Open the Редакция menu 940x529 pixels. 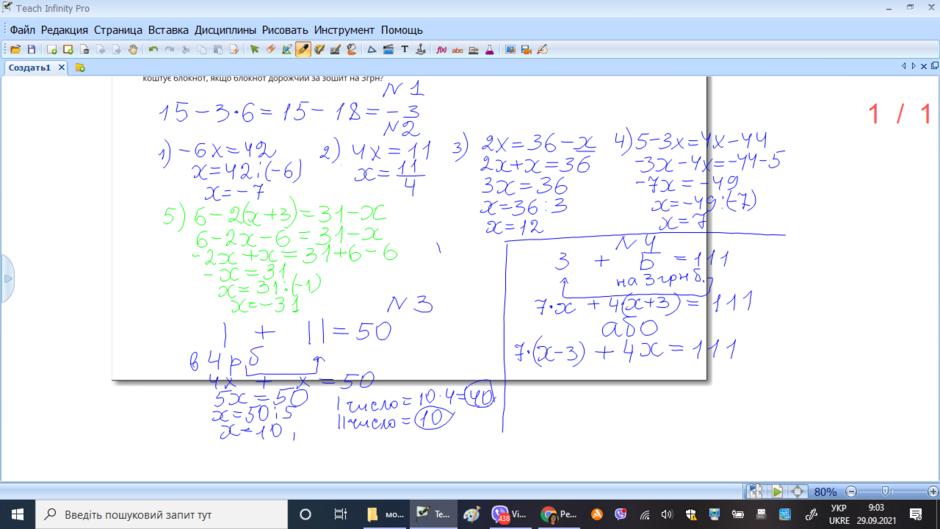(64, 30)
